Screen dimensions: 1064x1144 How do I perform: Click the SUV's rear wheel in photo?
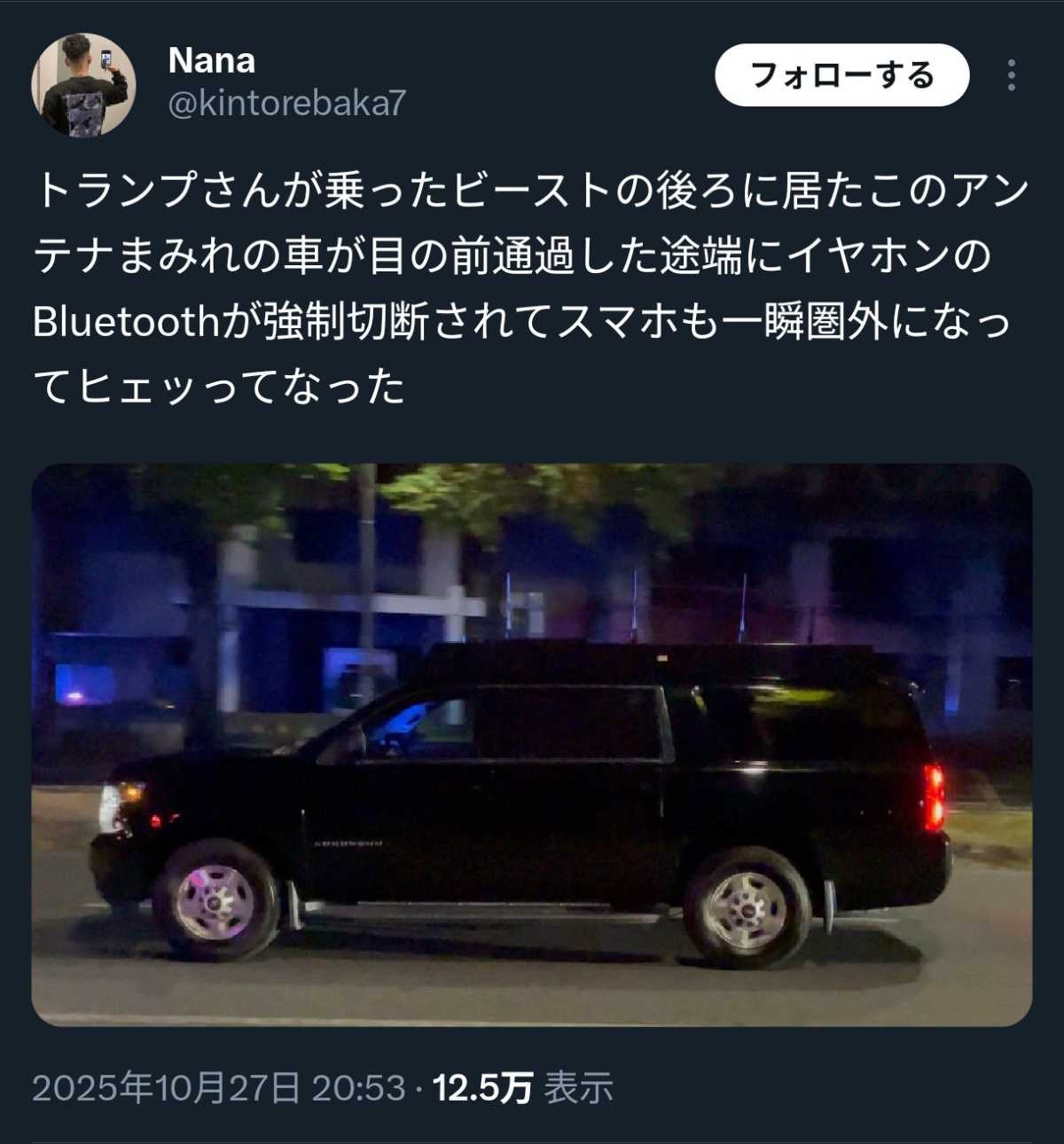coord(747,907)
